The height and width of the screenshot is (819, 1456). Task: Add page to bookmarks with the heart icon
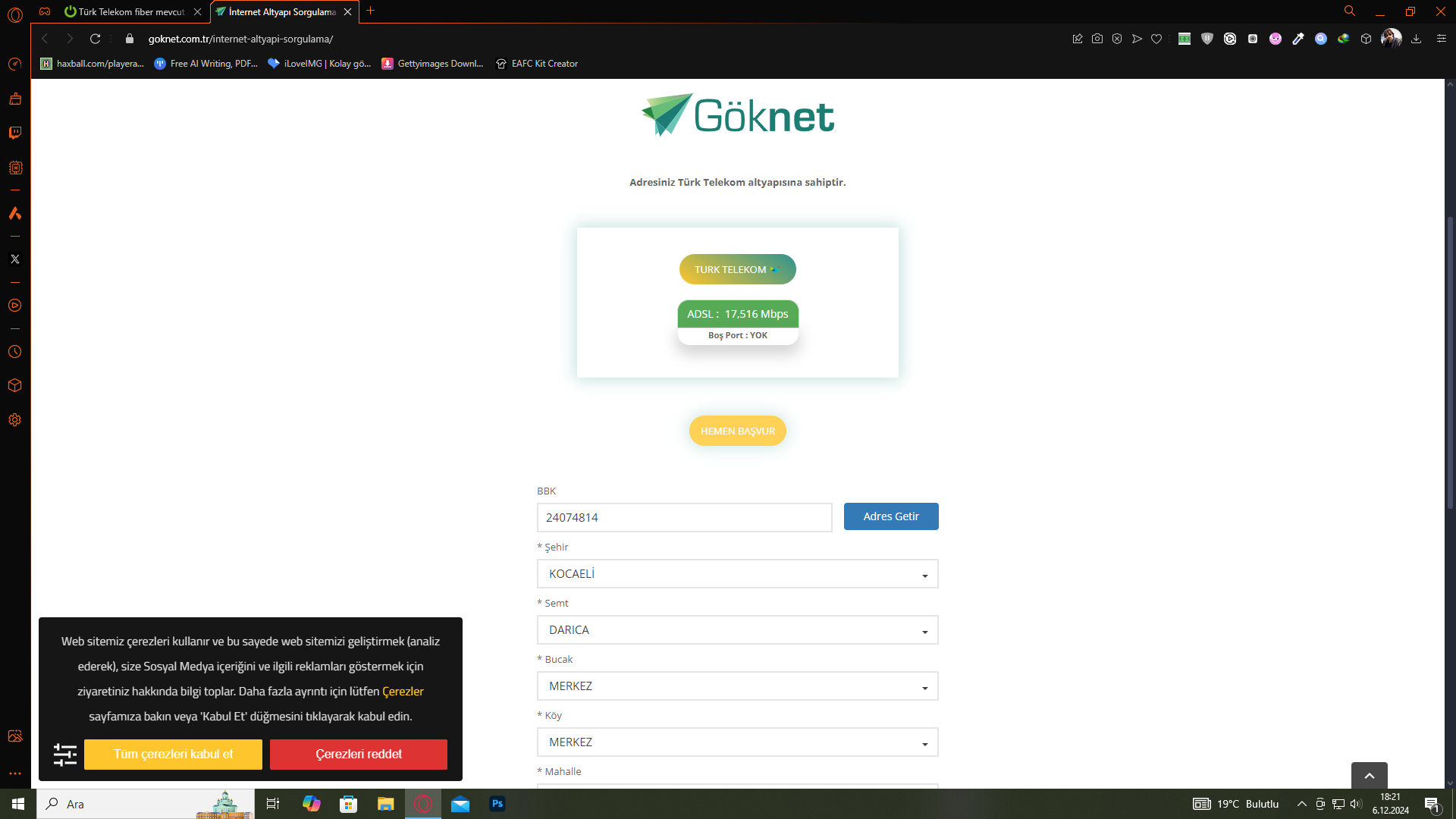tap(1156, 39)
